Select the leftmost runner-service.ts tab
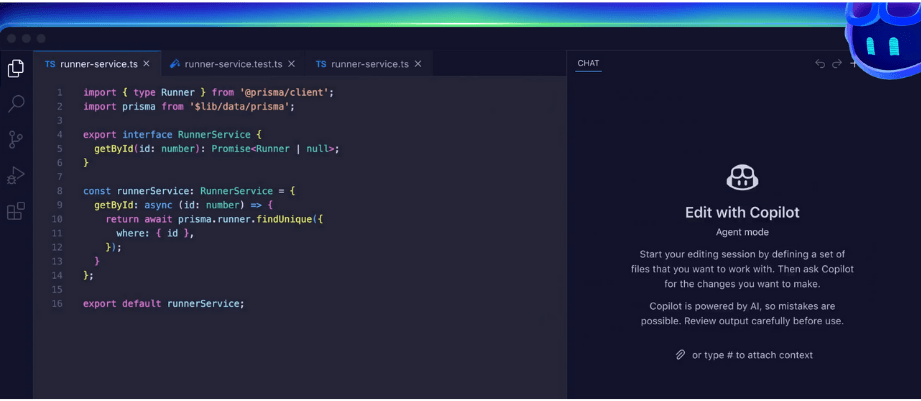The height and width of the screenshot is (401, 921). [x=91, y=64]
